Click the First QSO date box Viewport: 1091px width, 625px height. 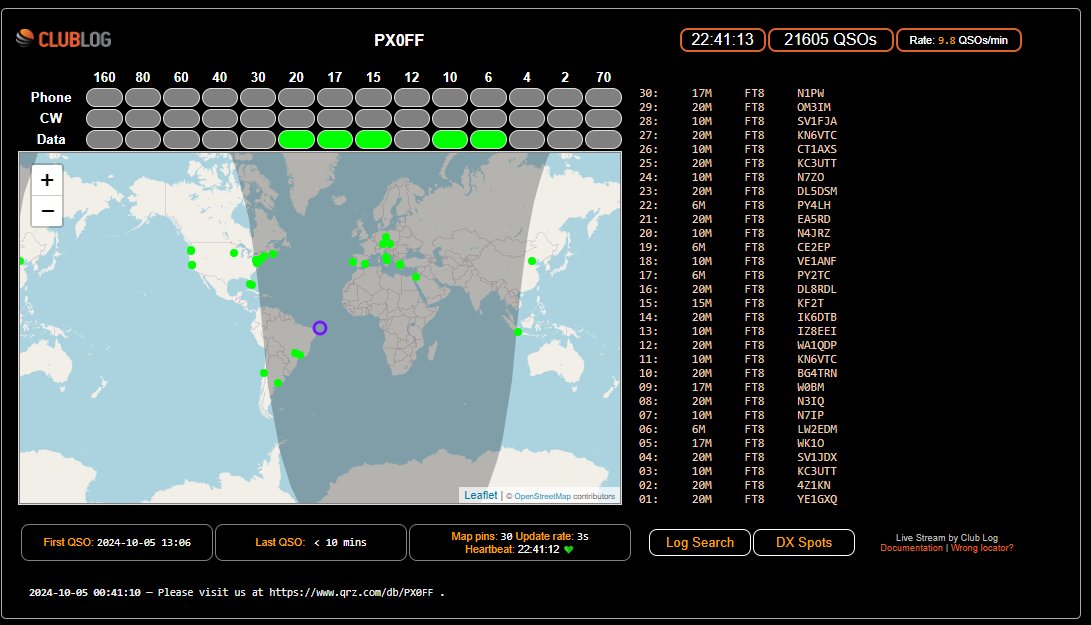[117, 542]
